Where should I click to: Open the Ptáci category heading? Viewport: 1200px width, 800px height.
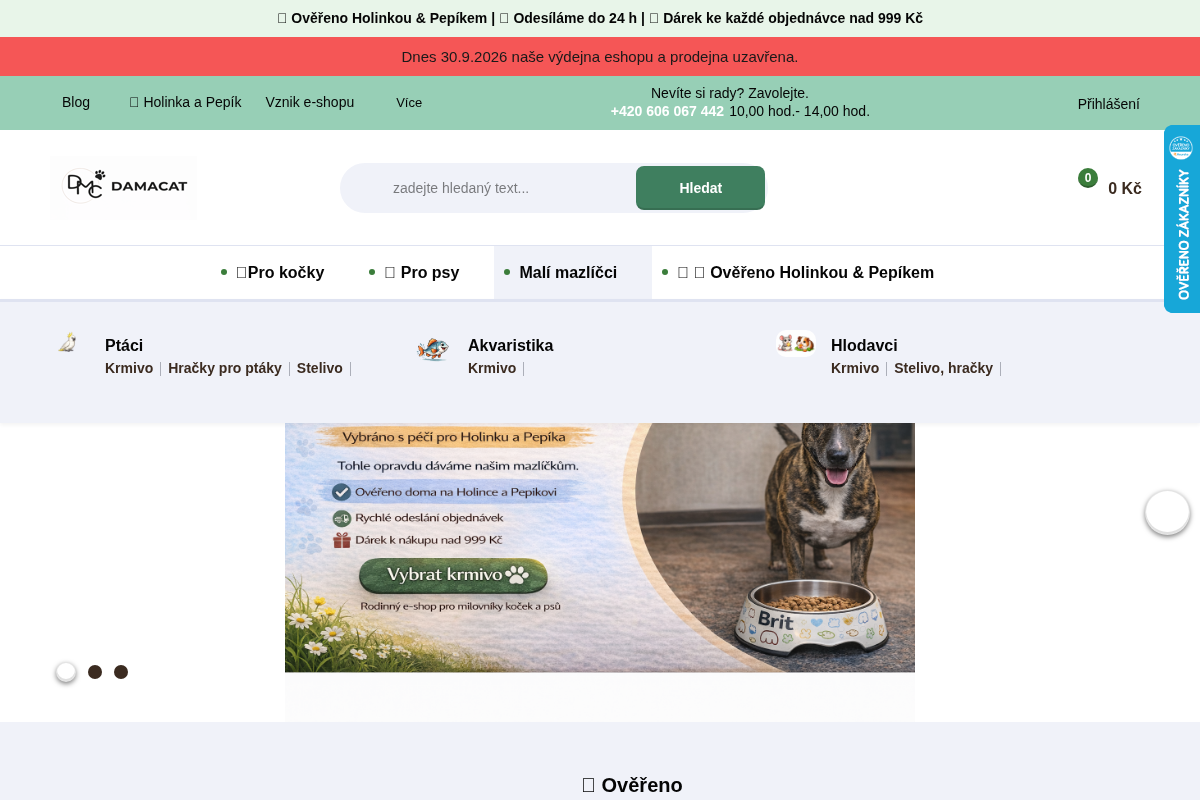coord(124,345)
